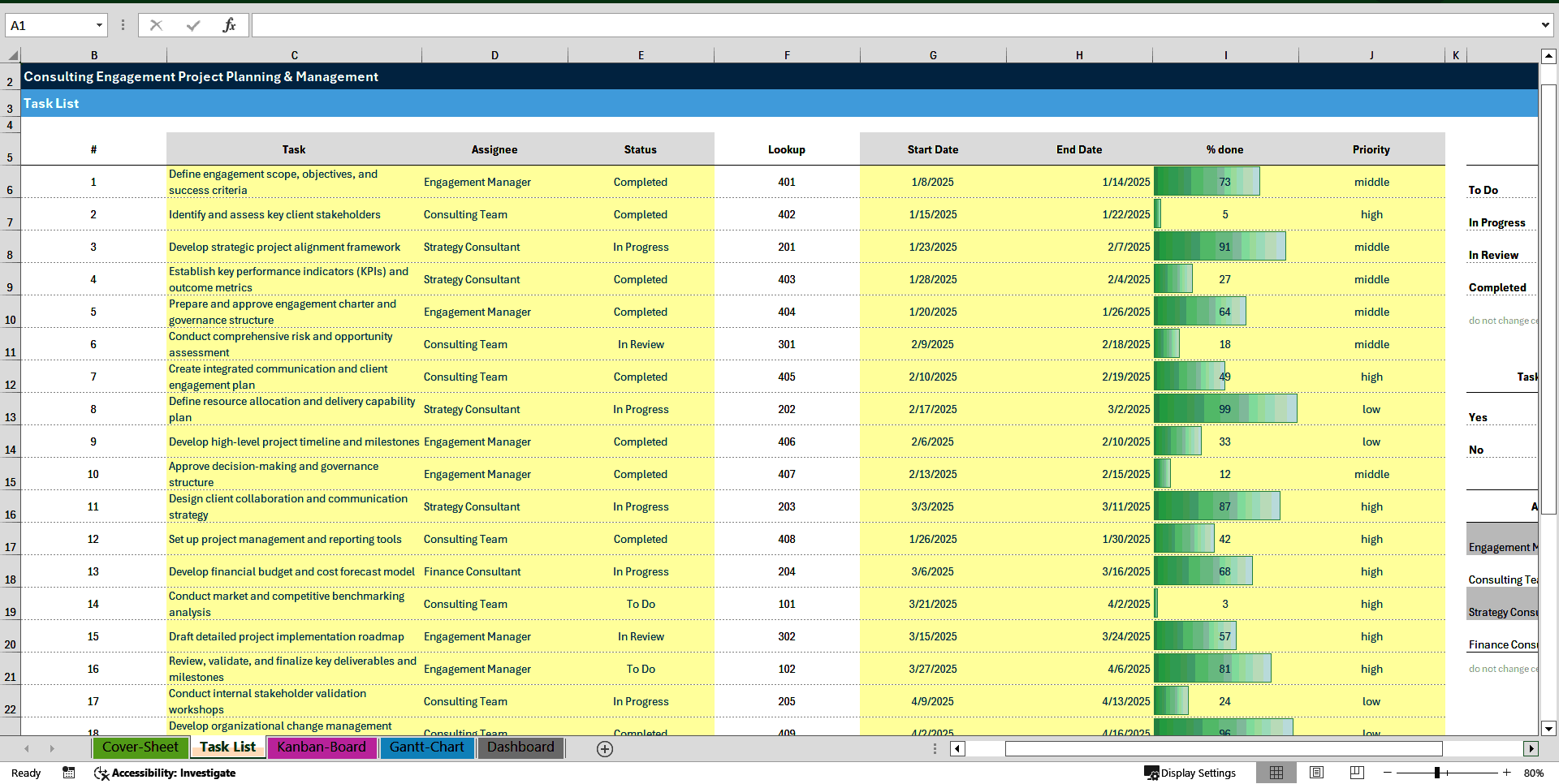The image size is (1559, 784).
Task: Select column header H
Action: tap(1079, 54)
